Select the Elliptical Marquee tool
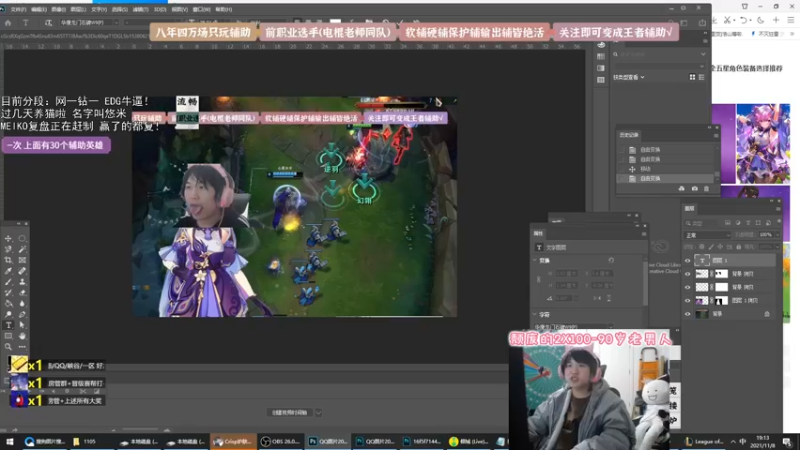 22,238
